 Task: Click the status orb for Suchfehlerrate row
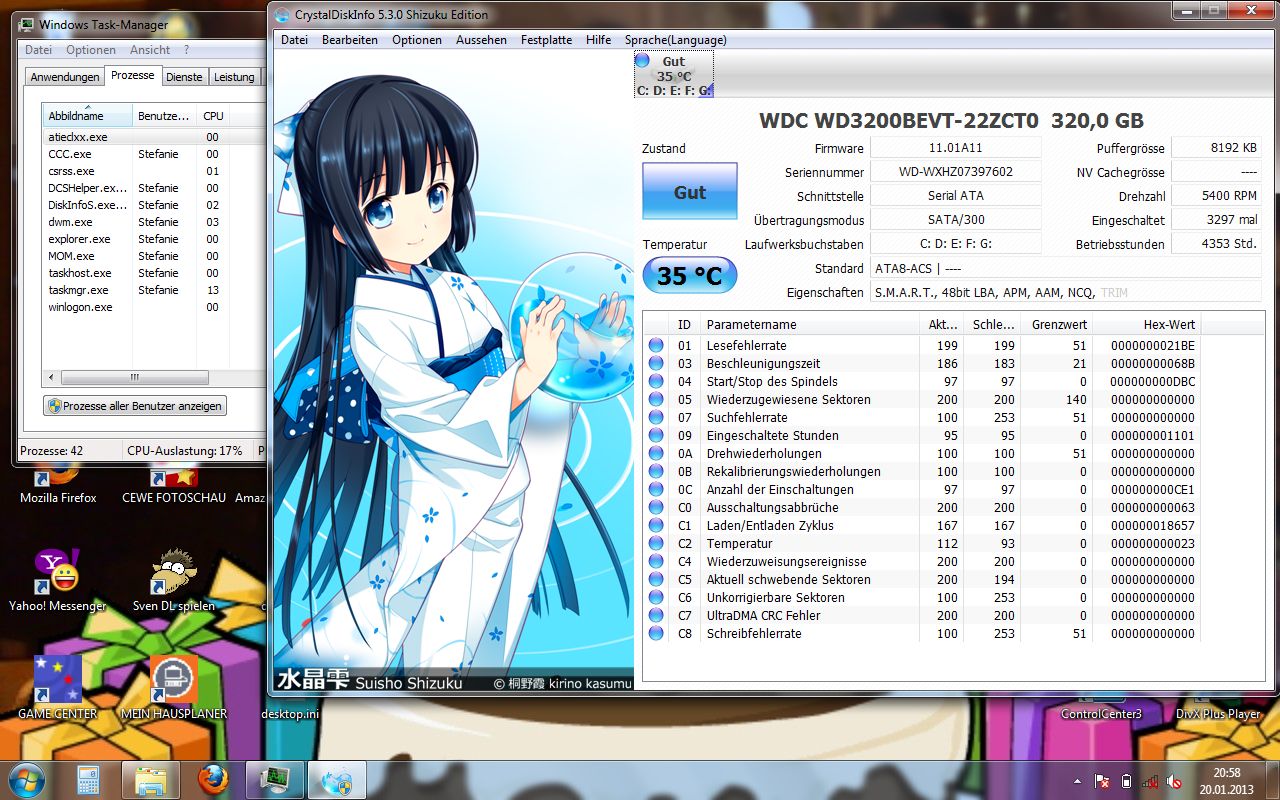tap(656, 417)
